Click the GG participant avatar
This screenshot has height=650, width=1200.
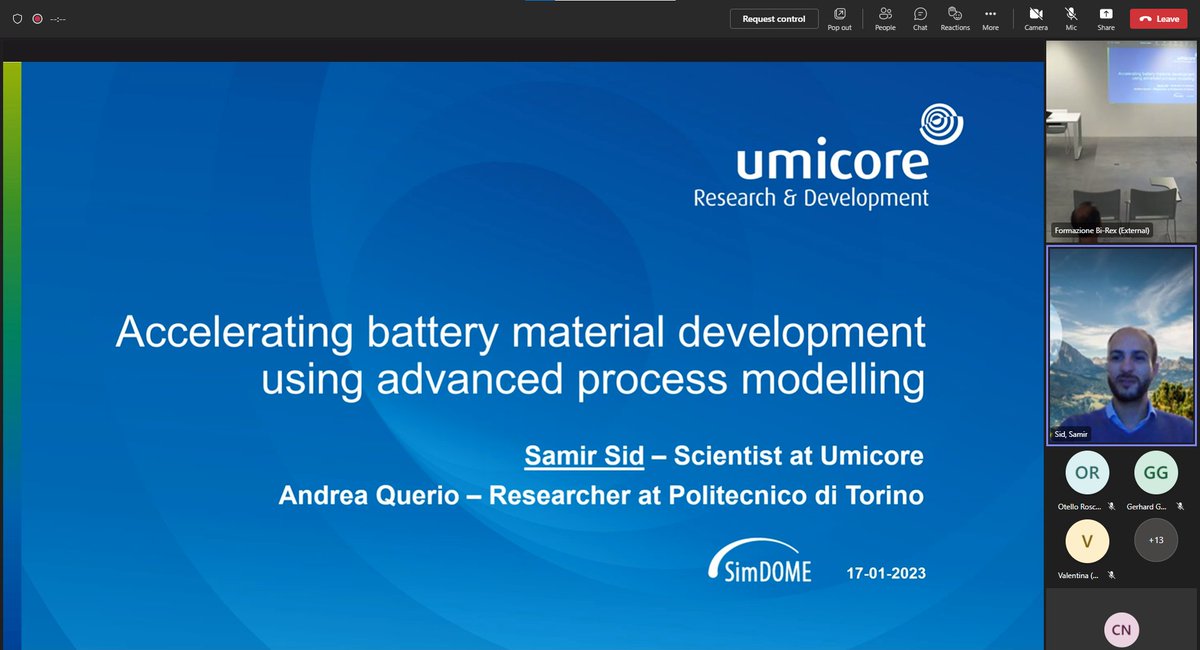point(1155,474)
